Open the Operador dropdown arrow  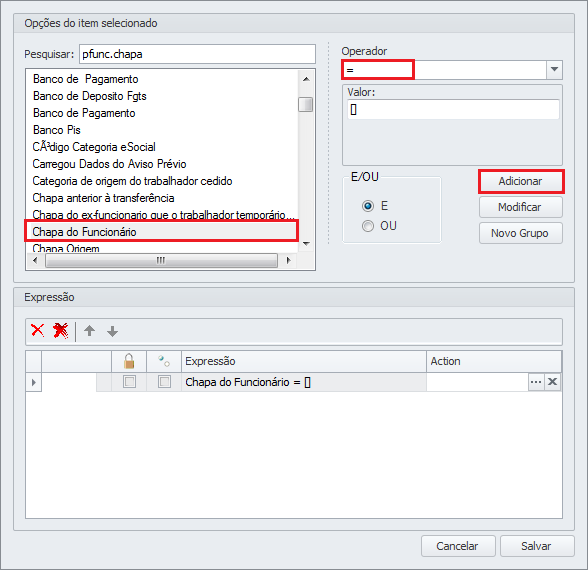tap(554, 69)
